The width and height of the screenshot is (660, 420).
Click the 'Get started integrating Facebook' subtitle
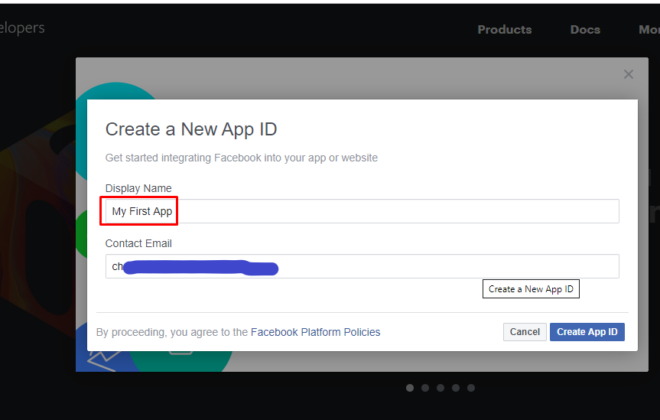(241, 158)
